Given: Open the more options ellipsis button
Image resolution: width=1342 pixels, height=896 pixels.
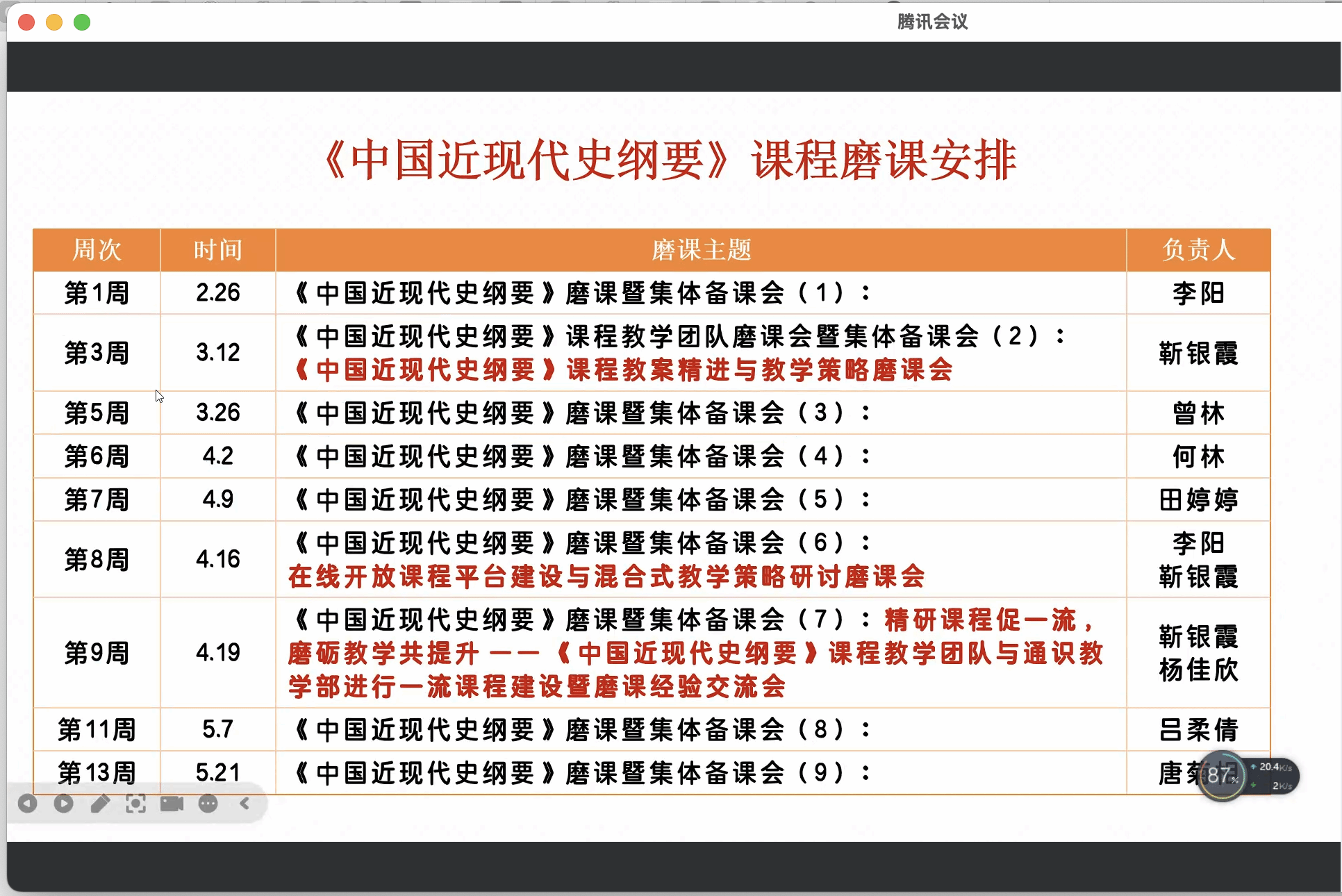Looking at the screenshot, I should (x=208, y=804).
